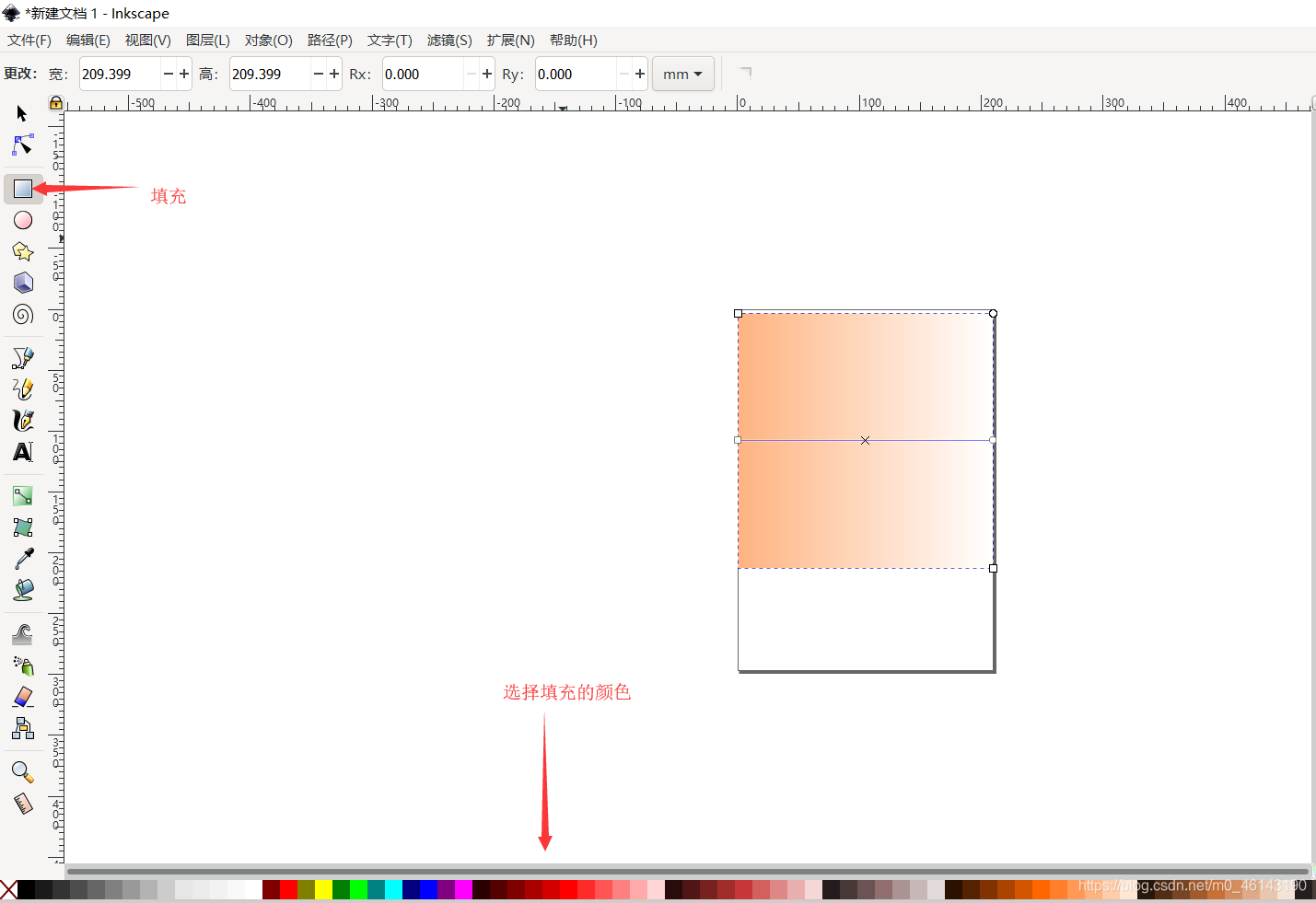Viewport: 1316px width, 903px height.
Task: Select the Measure ruler tool
Action: 23,803
